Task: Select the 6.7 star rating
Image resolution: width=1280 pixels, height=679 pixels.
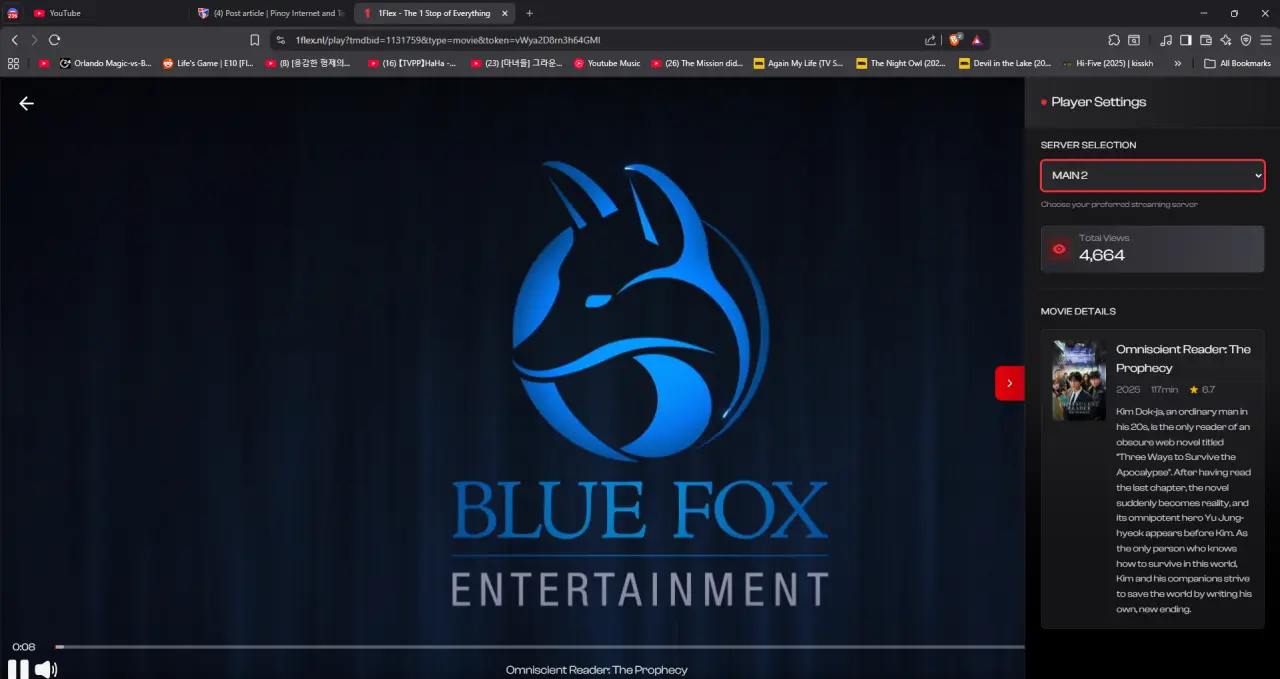Action: (1202, 389)
